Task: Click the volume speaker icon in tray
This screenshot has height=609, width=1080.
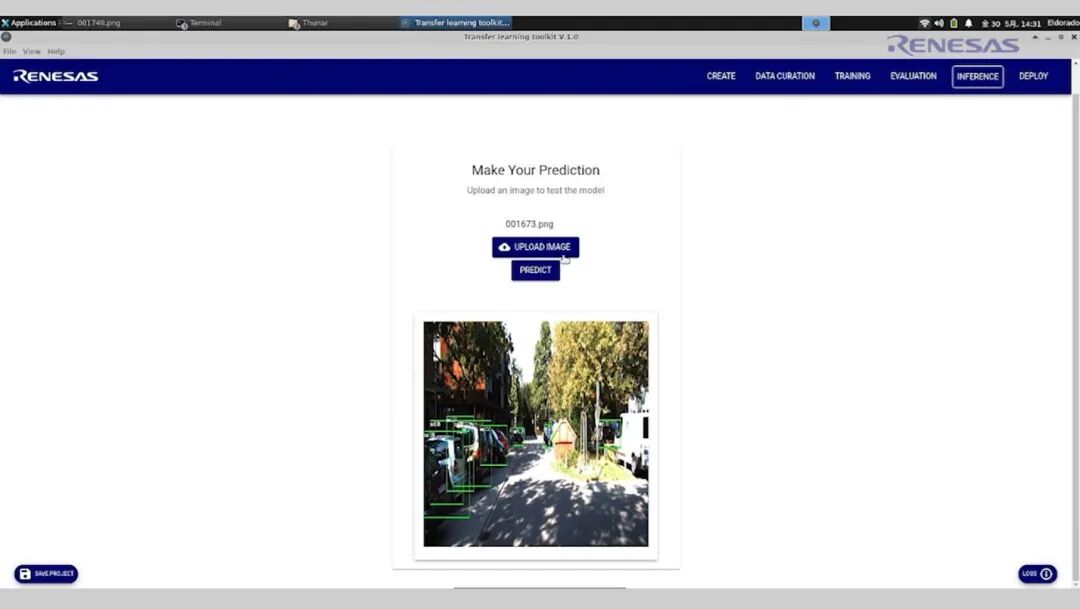Action: pos(939,23)
